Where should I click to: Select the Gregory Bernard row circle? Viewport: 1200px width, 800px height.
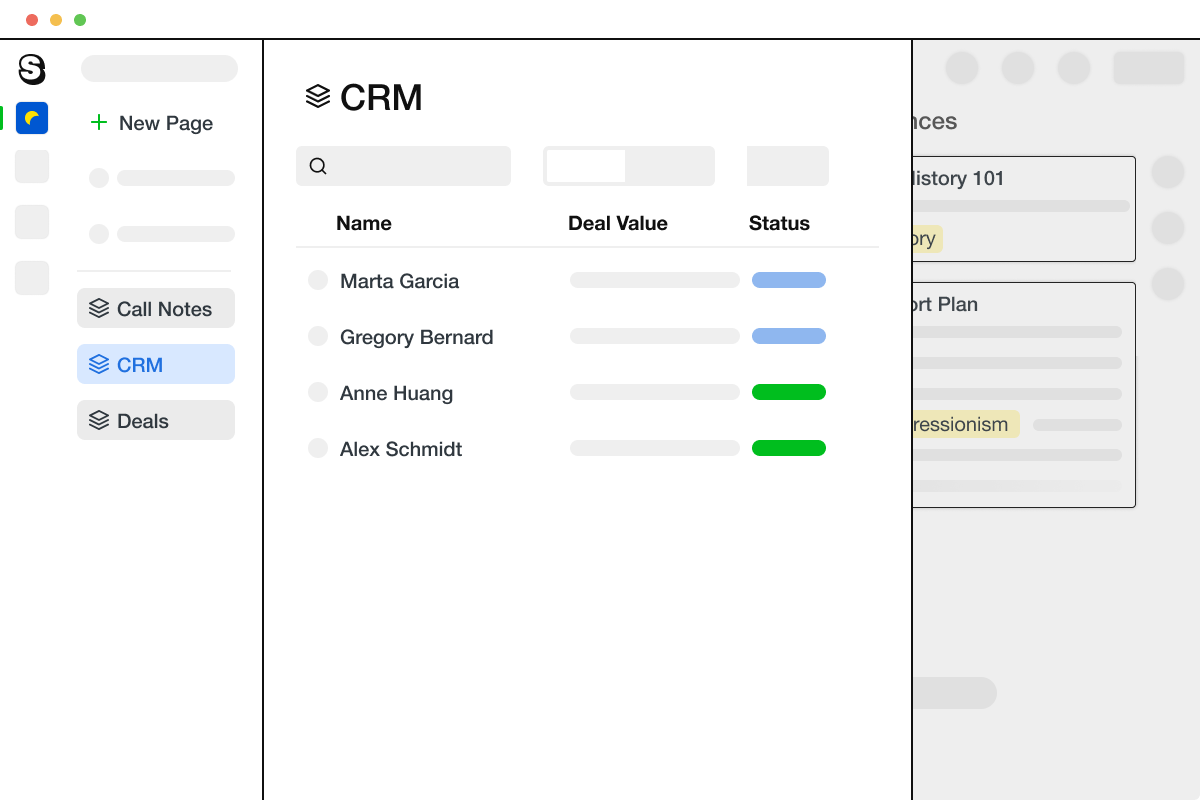(318, 337)
